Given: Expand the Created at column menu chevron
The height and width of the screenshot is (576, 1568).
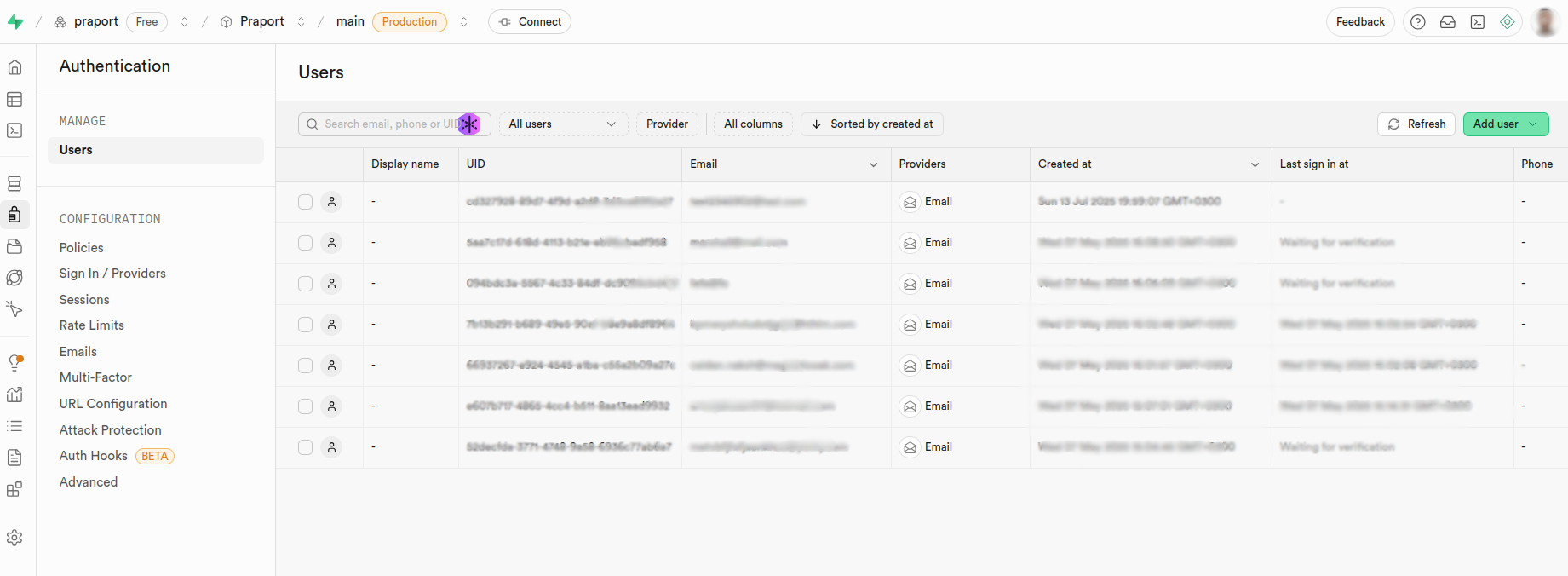Looking at the screenshot, I should pos(1255,164).
